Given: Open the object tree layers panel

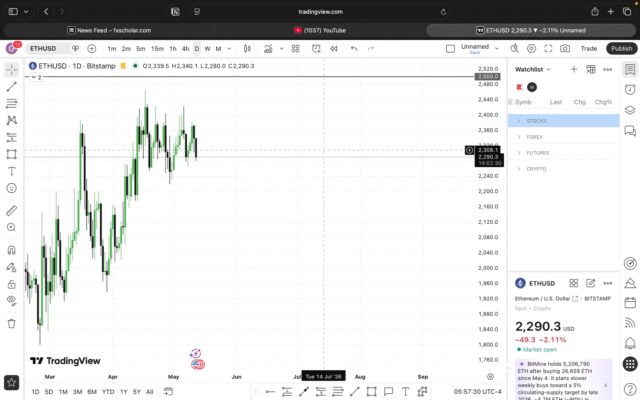Looking at the screenshot, I should coord(630,110).
